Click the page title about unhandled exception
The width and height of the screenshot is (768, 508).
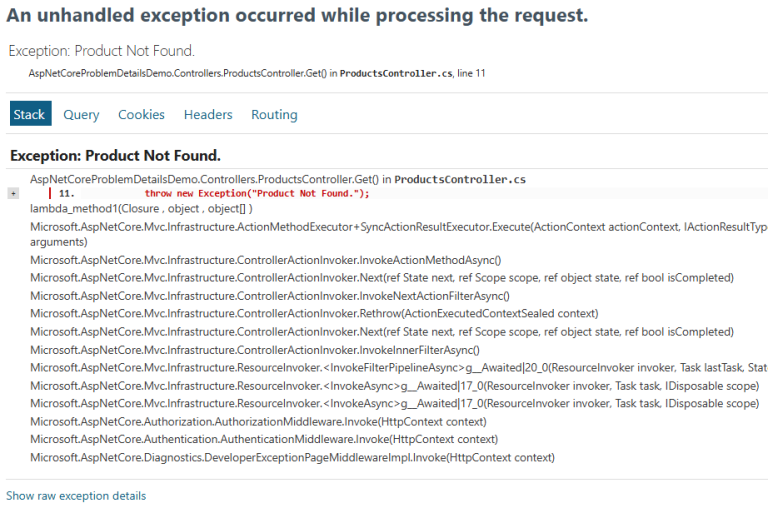(297, 16)
